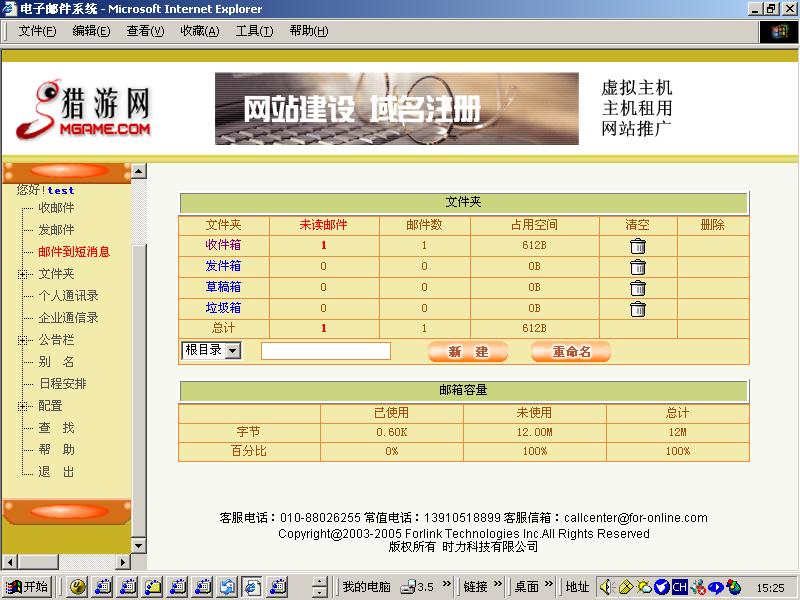Click 退出 to log out

click(x=56, y=472)
